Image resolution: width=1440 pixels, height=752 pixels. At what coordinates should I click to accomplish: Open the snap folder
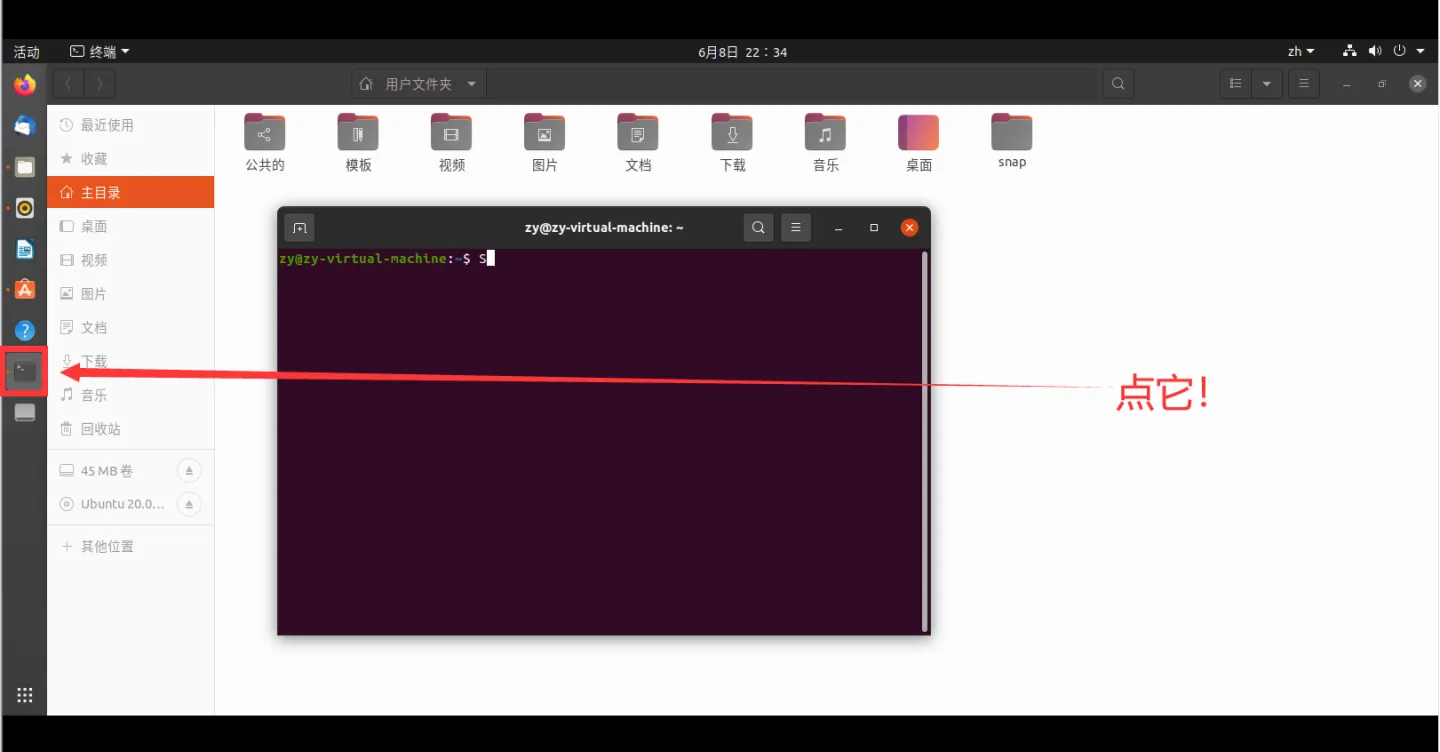[1012, 141]
